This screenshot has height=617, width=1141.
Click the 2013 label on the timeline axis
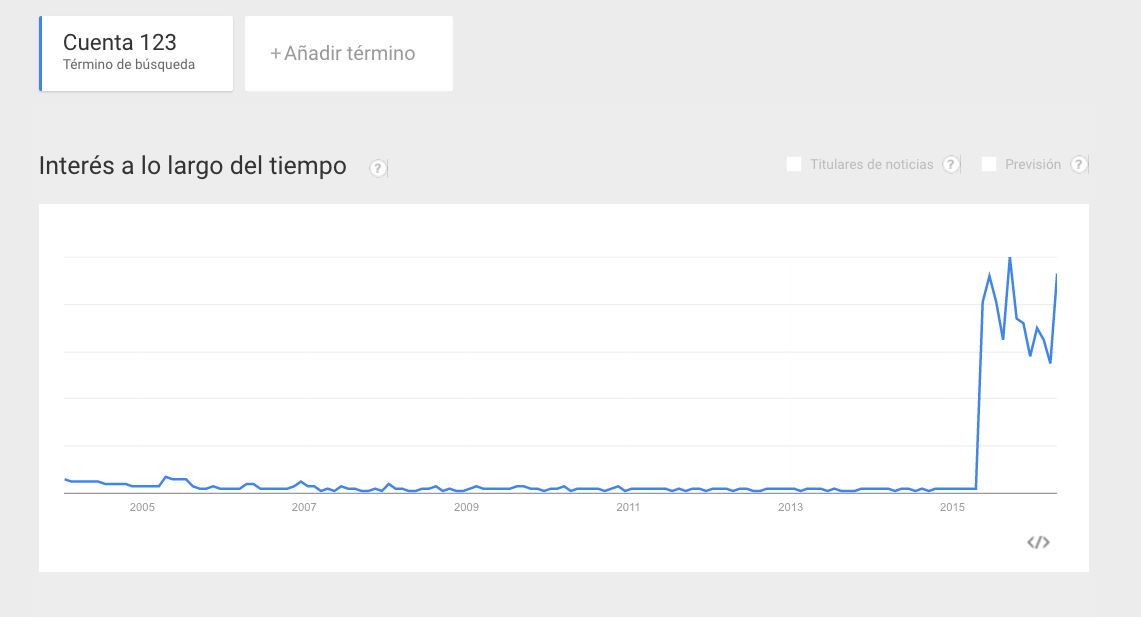click(790, 507)
